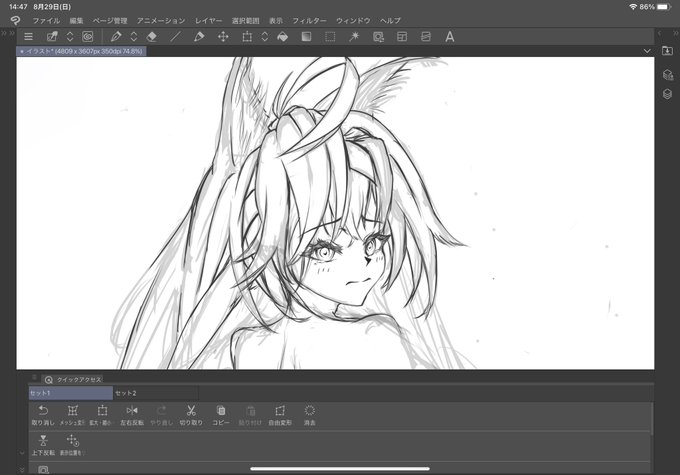The width and height of the screenshot is (680, 475).
Task: Click やり直し redo icon in quick access
Action: (x=161, y=415)
